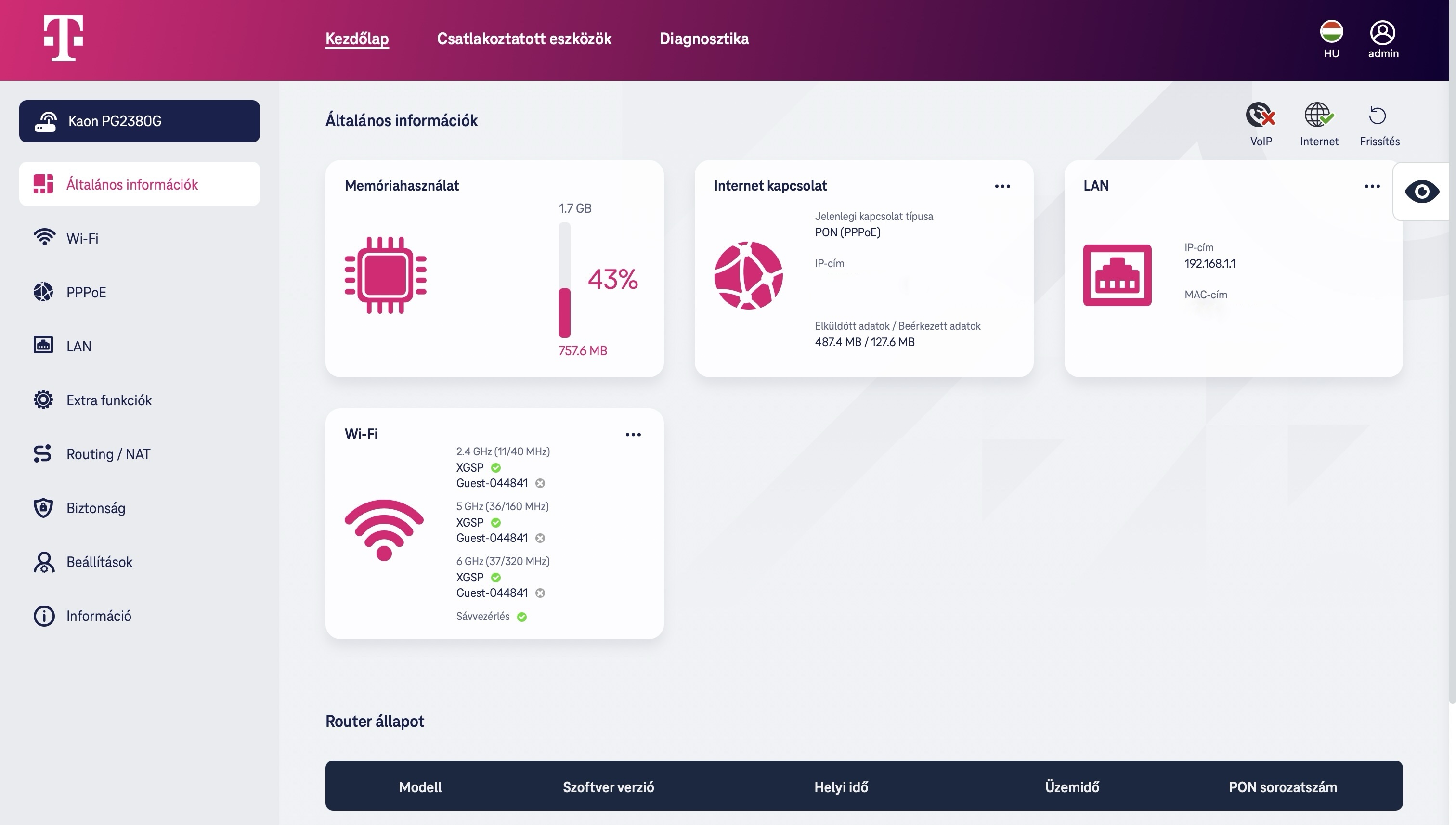This screenshot has height=825, width=1456.
Task: Click the memory chip icon
Action: pyautogui.click(x=385, y=275)
